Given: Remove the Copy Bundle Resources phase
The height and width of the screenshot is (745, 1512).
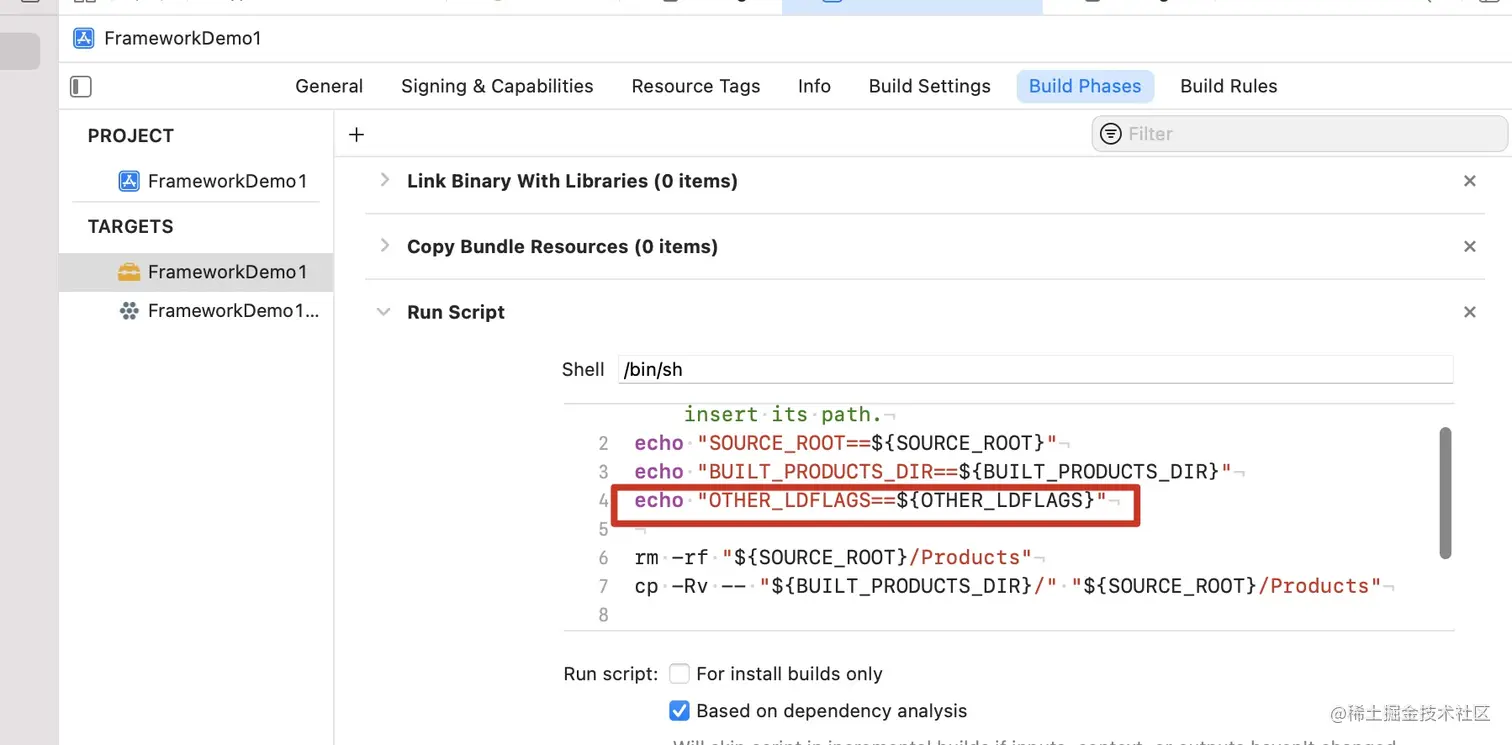Looking at the screenshot, I should pos(1470,247).
